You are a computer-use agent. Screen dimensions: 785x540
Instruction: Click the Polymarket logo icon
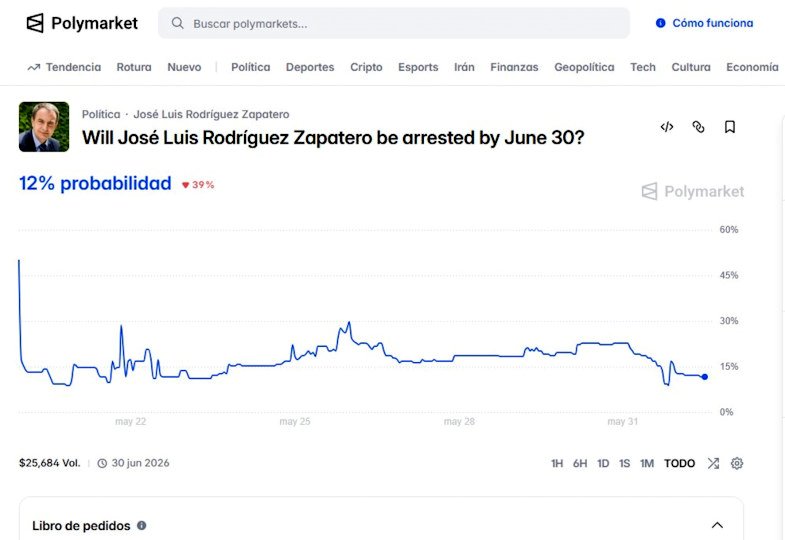click(35, 23)
